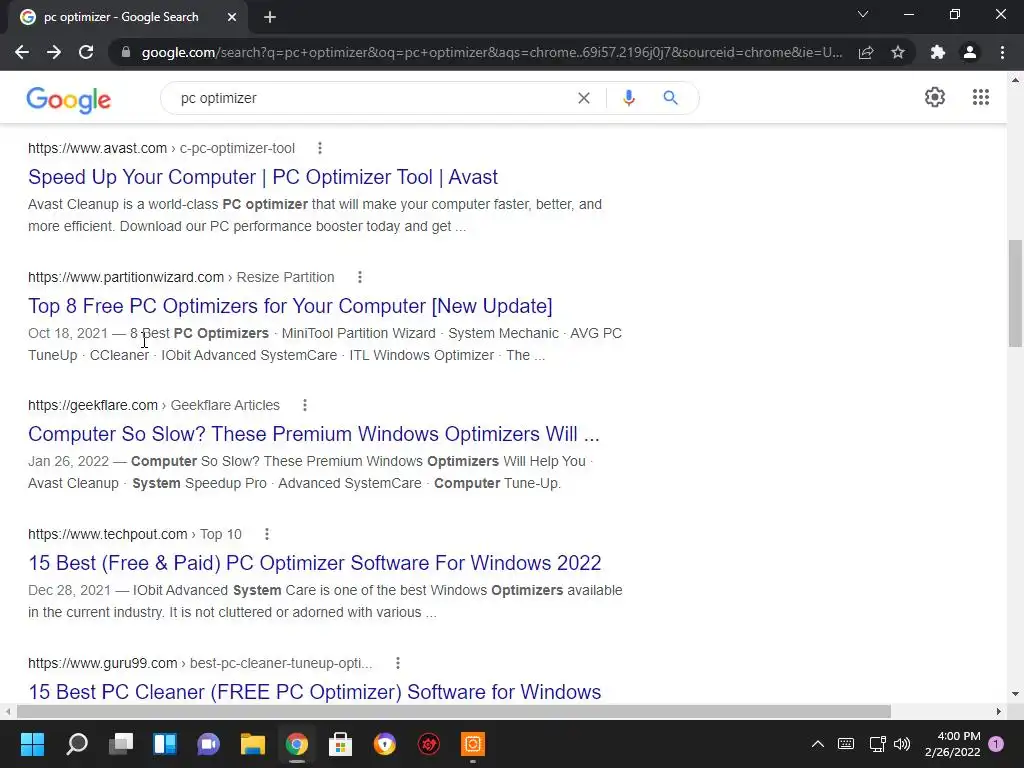Switch to Chrome on the taskbar
This screenshot has width=1024, height=768.
point(296,744)
